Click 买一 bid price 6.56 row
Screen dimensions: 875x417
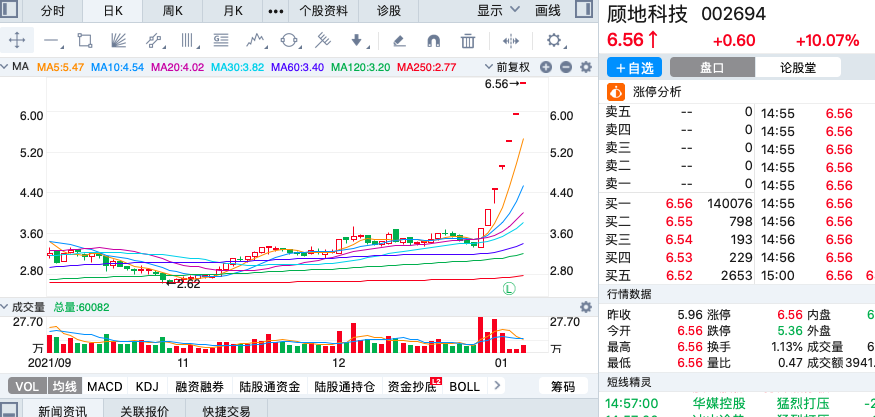click(679, 203)
